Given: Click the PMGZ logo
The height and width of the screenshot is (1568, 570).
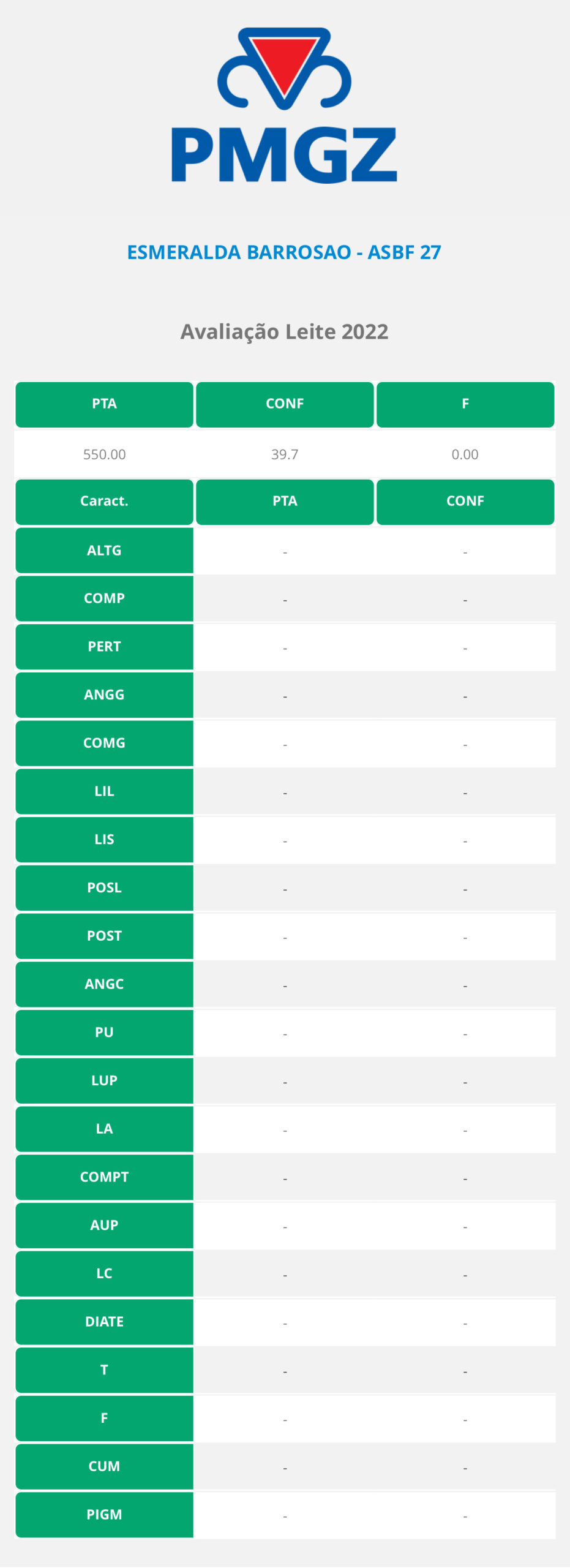Looking at the screenshot, I should (284, 105).
